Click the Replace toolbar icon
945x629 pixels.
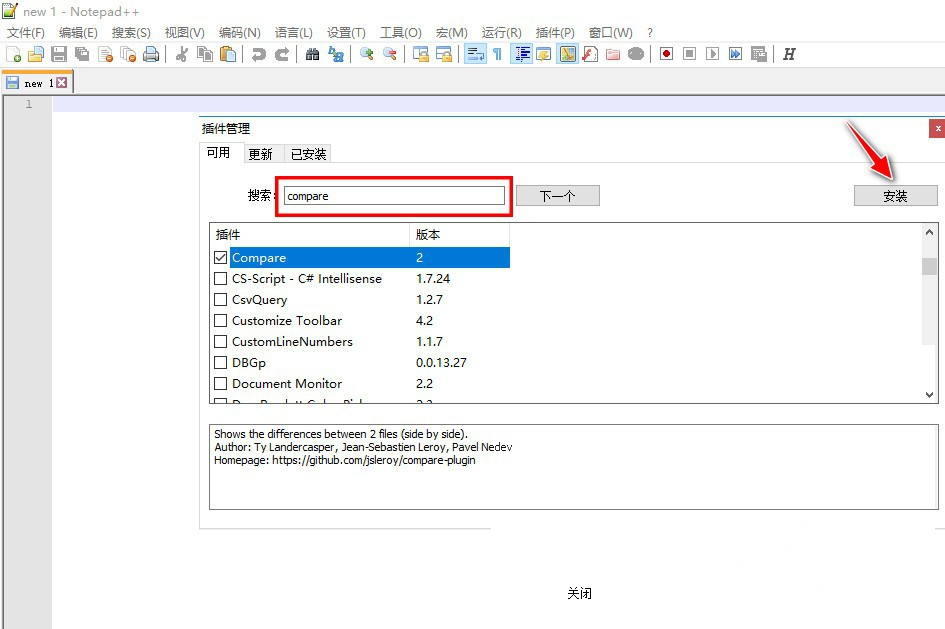coord(336,54)
